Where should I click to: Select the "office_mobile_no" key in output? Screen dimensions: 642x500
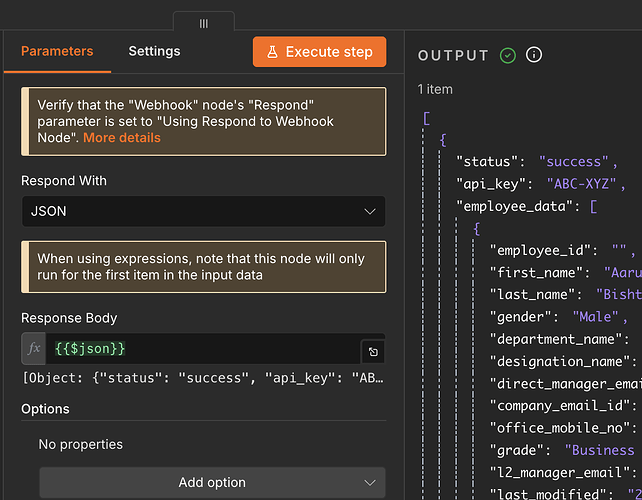coord(560,428)
